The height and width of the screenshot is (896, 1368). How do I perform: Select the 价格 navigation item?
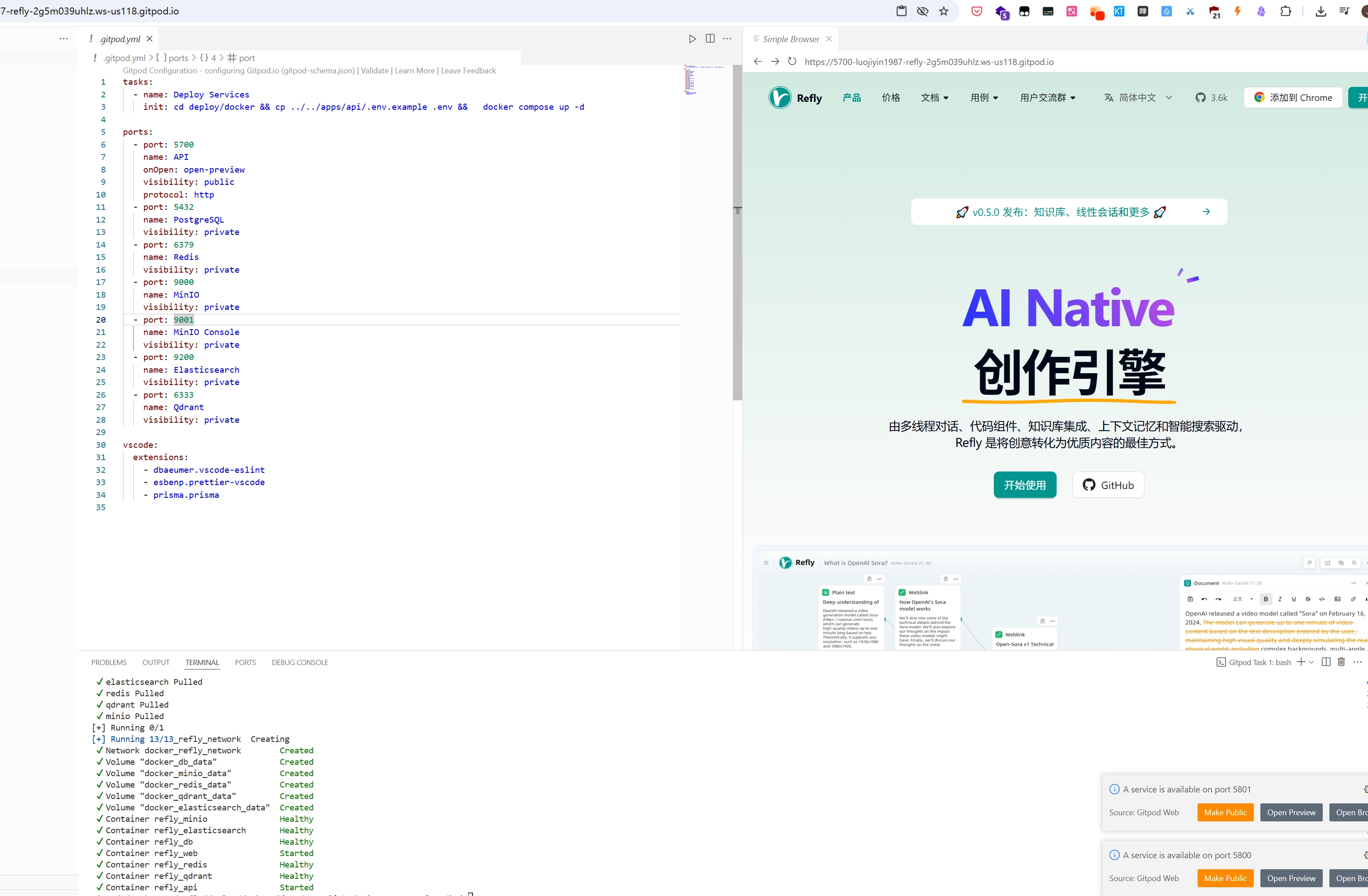point(890,98)
